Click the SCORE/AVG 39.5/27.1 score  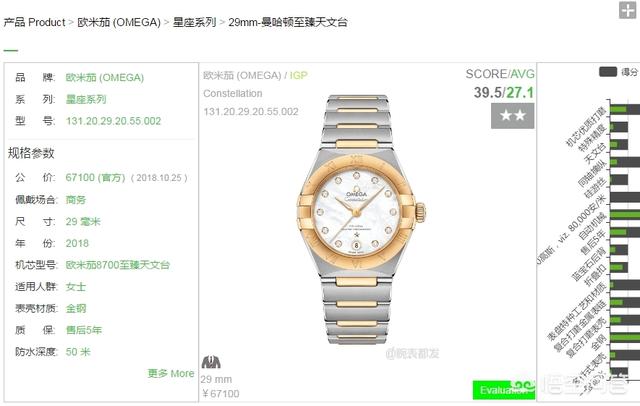coord(504,92)
